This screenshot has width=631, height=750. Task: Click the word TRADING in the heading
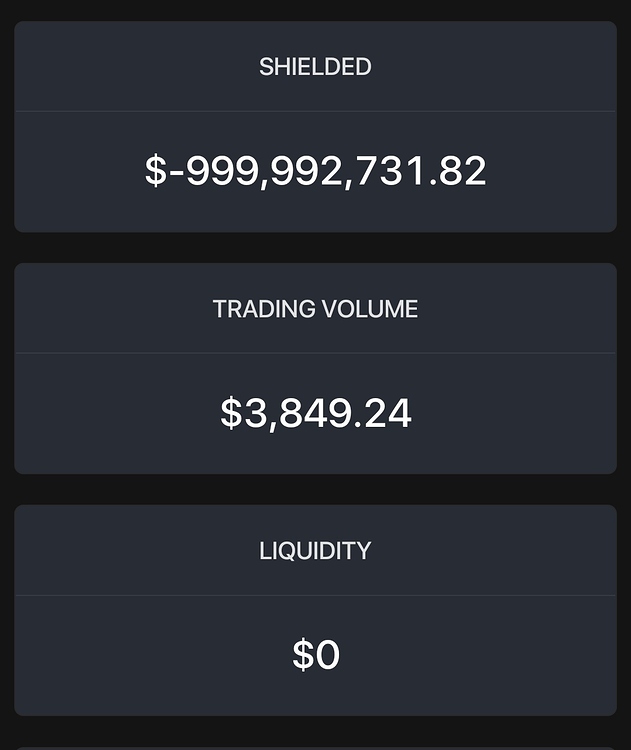point(262,309)
